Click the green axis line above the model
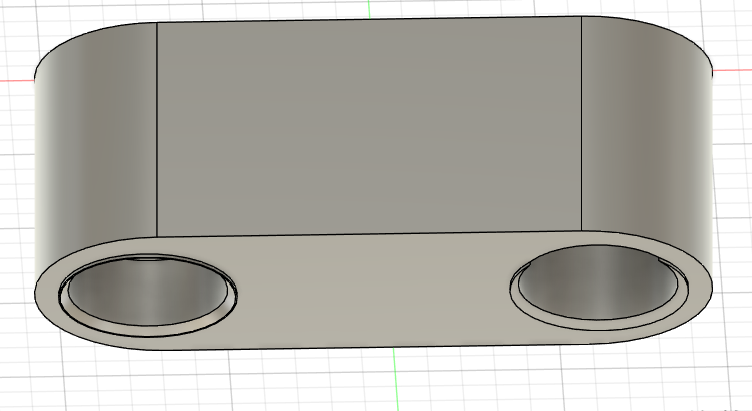The width and height of the screenshot is (752, 411). pyautogui.click(x=369, y=8)
